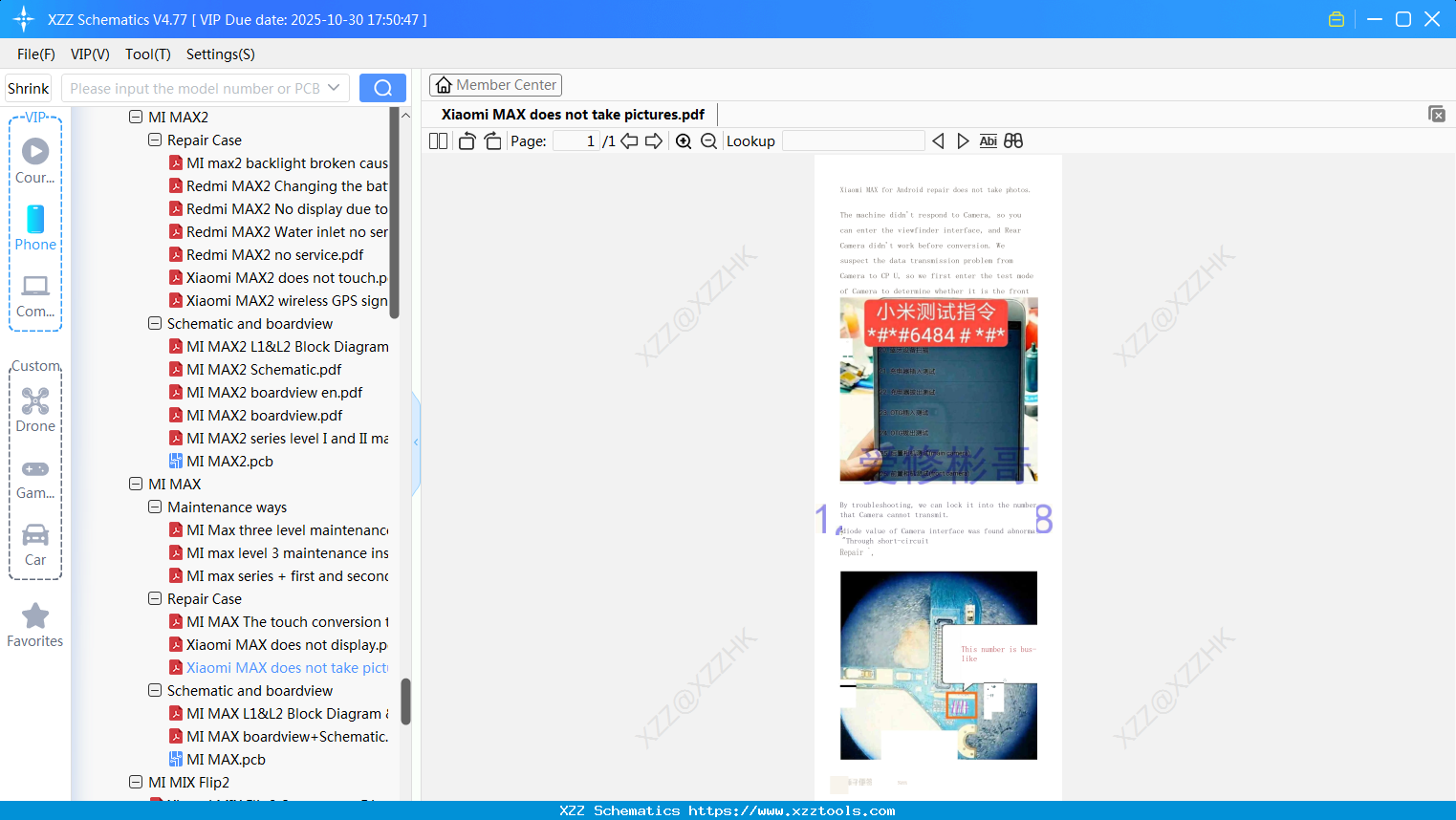The width and height of the screenshot is (1456, 820).
Task: Click the xzztools.com website link
Action: pyautogui.click(x=792, y=810)
